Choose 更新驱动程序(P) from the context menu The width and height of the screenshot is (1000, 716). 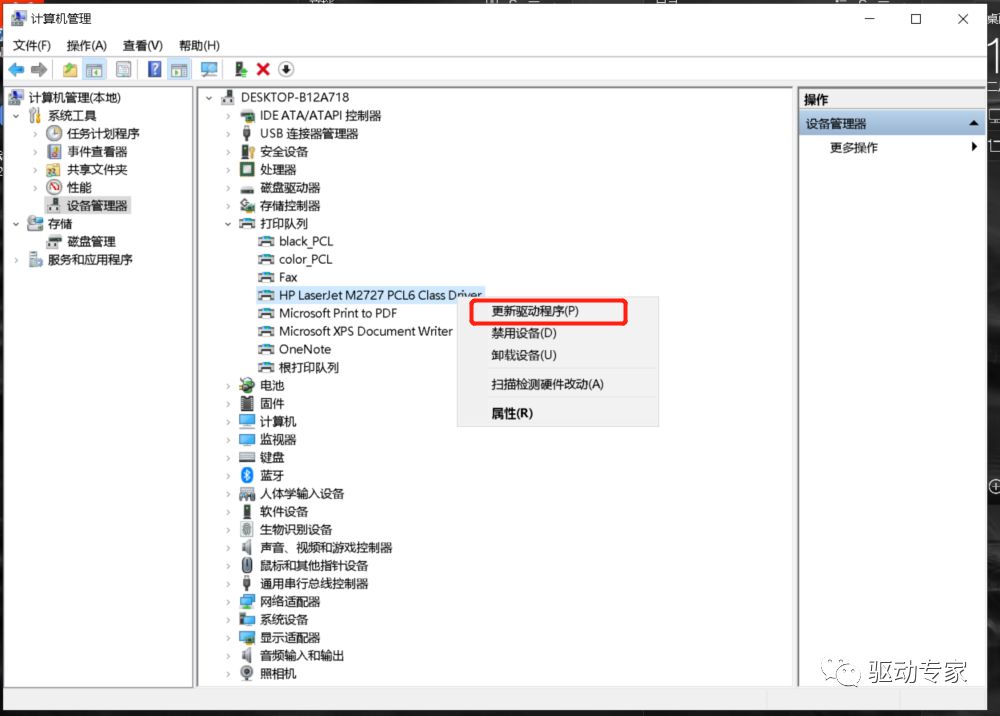coord(535,311)
